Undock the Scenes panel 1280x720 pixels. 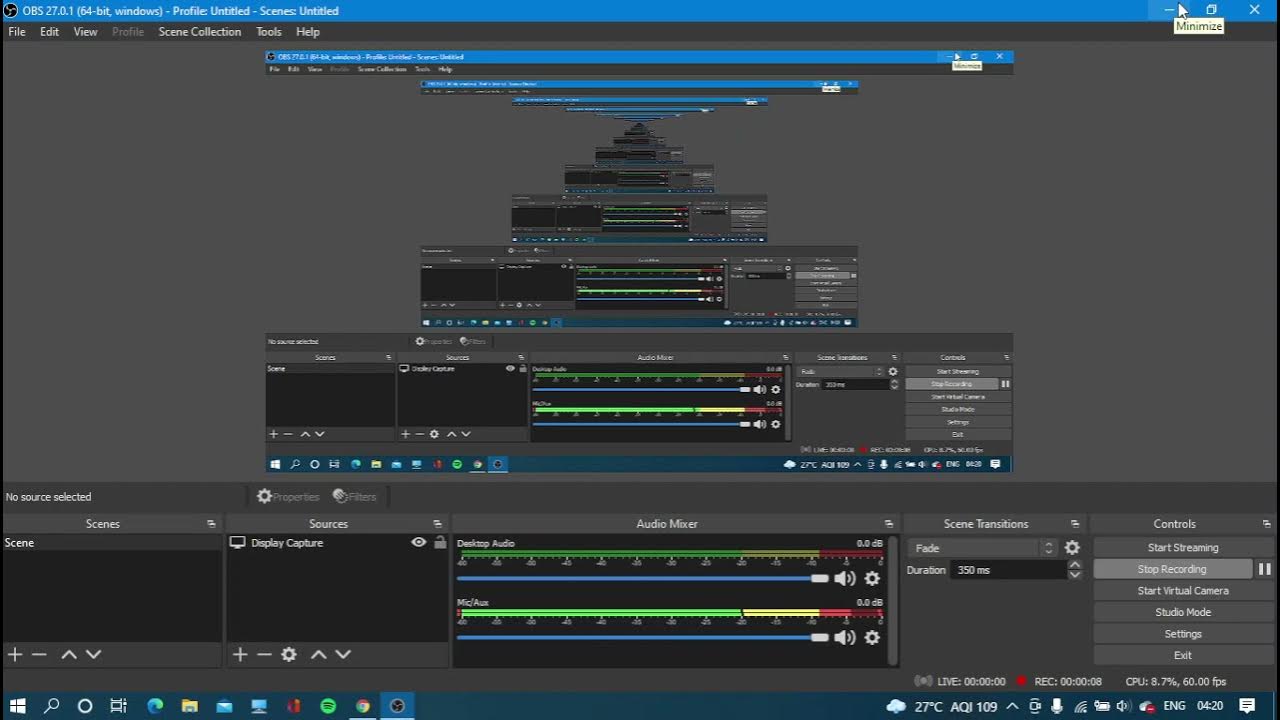coord(211,524)
